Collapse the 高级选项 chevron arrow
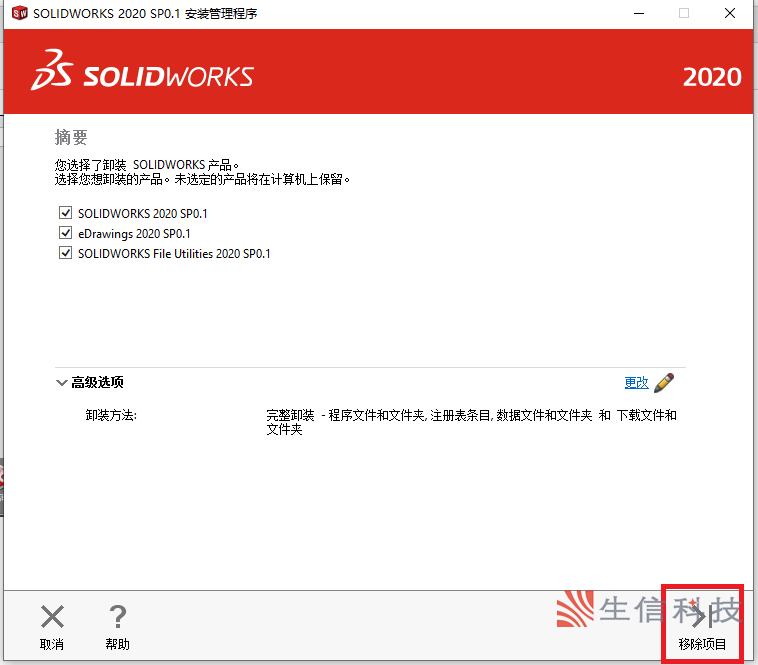 pos(61,383)
